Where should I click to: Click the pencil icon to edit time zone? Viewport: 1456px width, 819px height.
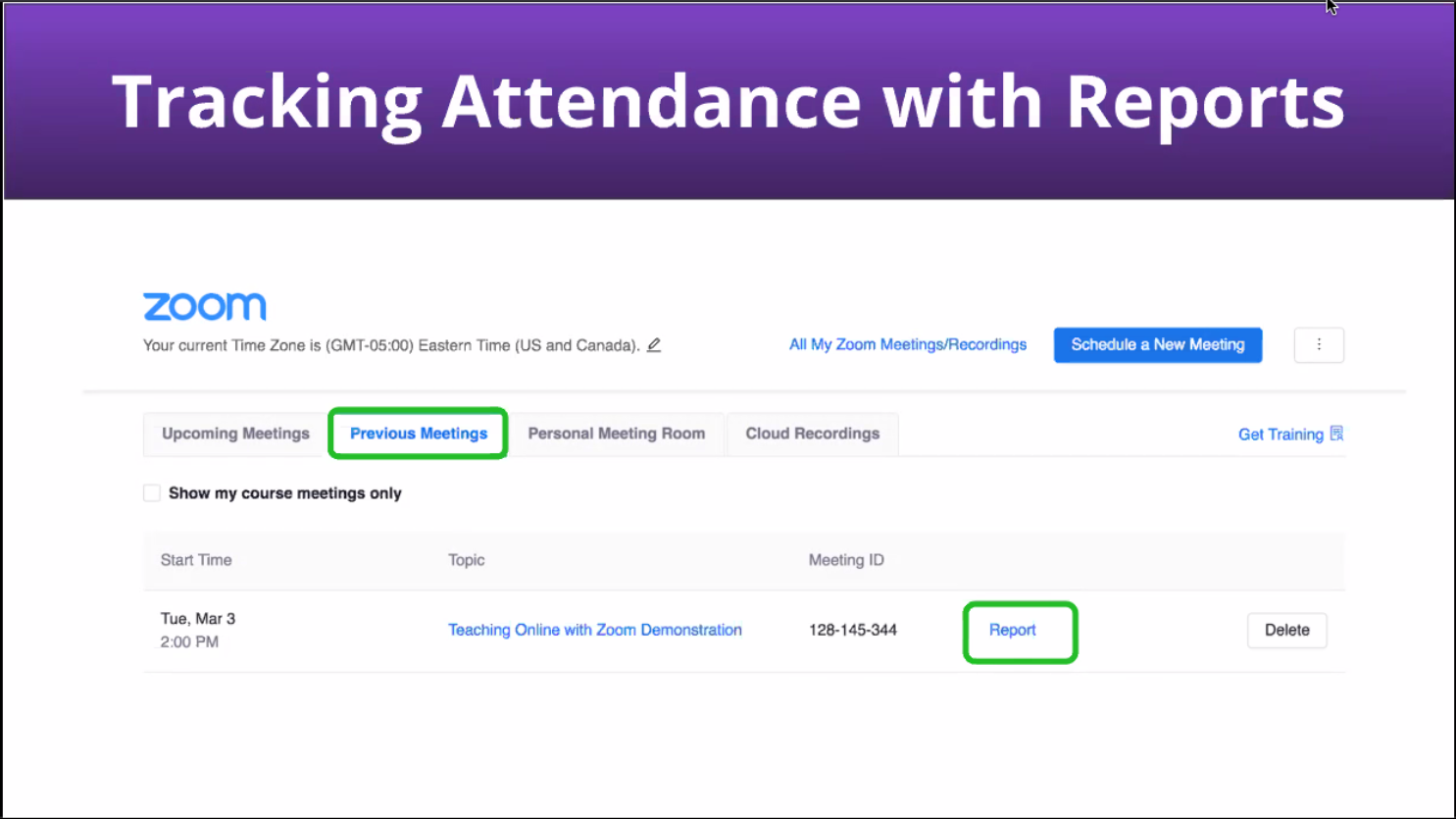tap(654, 345)
